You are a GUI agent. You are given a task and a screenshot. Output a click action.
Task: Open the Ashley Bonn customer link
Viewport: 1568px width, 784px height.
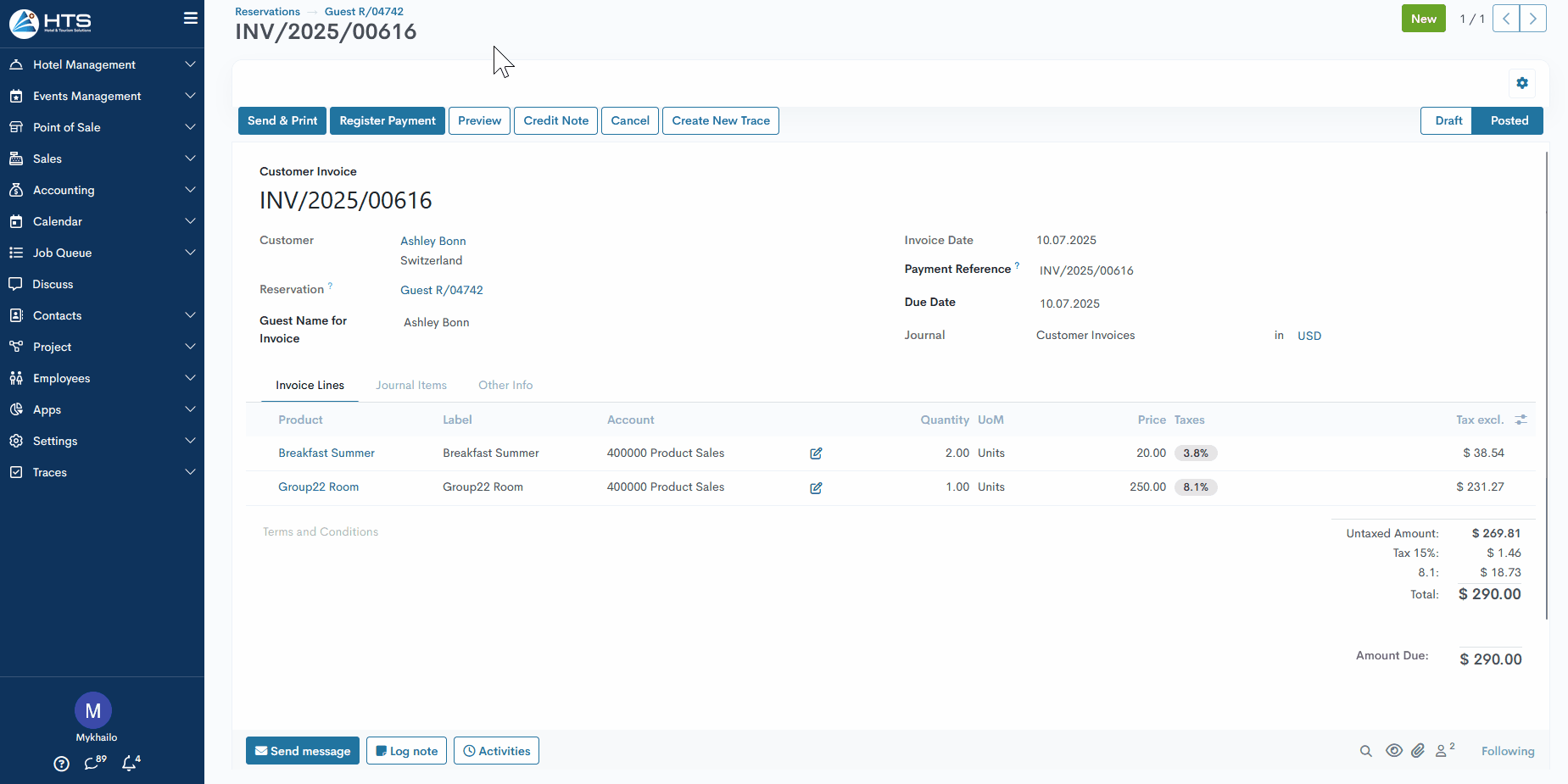pos(433,241)
